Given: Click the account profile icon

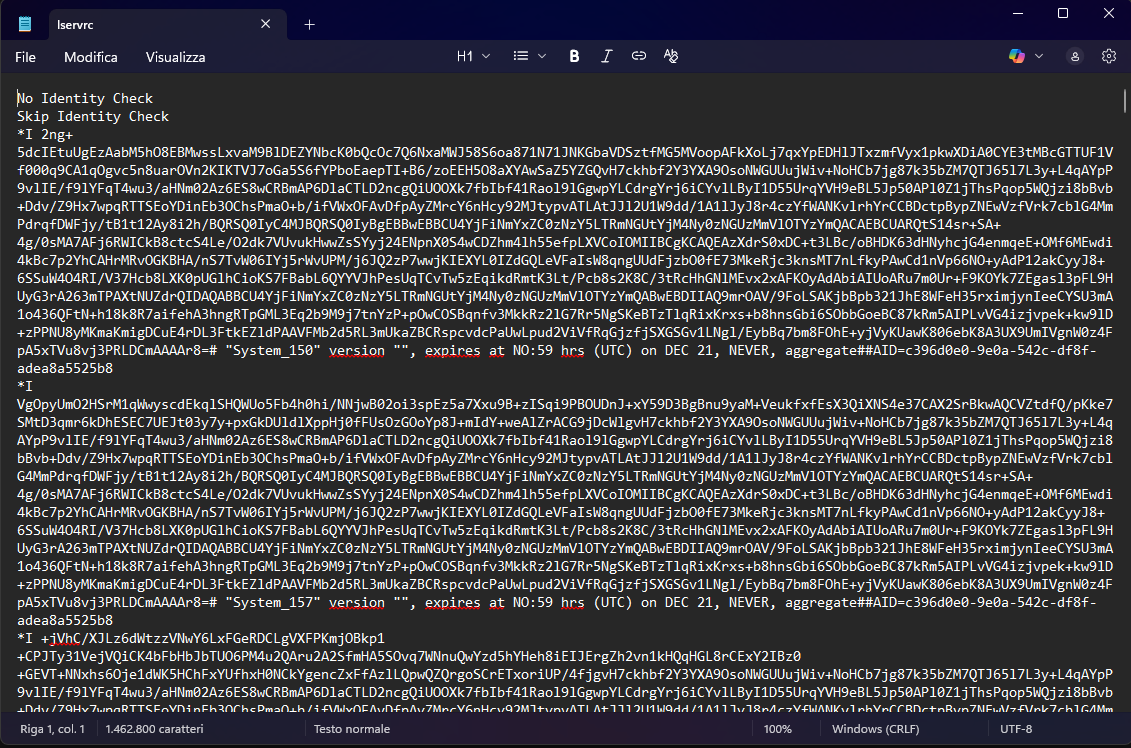Looking at the screenshot, I should point(1075,57).
